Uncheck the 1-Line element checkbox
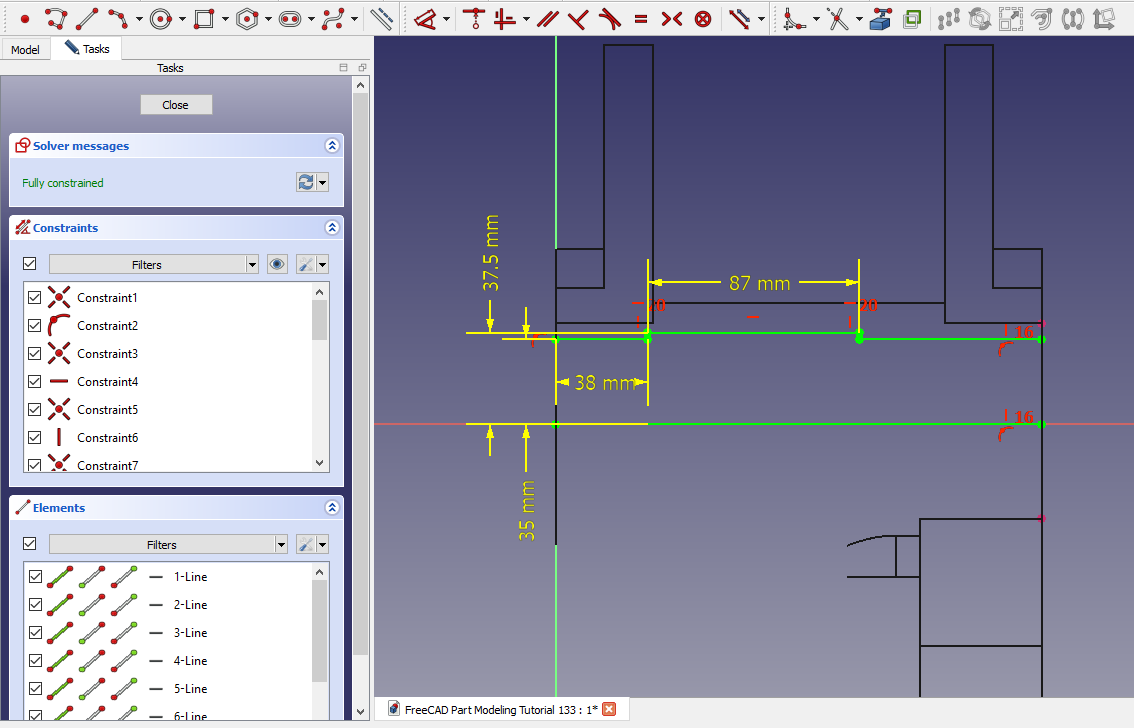 coord(35,577)
